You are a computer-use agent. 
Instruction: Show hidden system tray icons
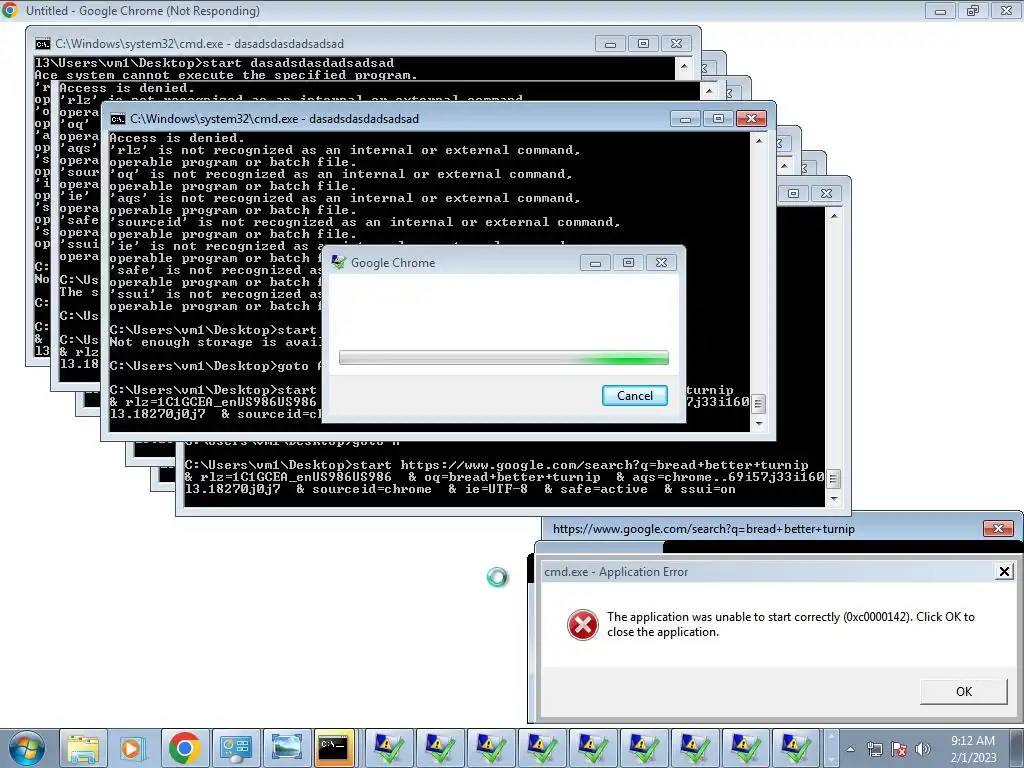tap(850, 749)
